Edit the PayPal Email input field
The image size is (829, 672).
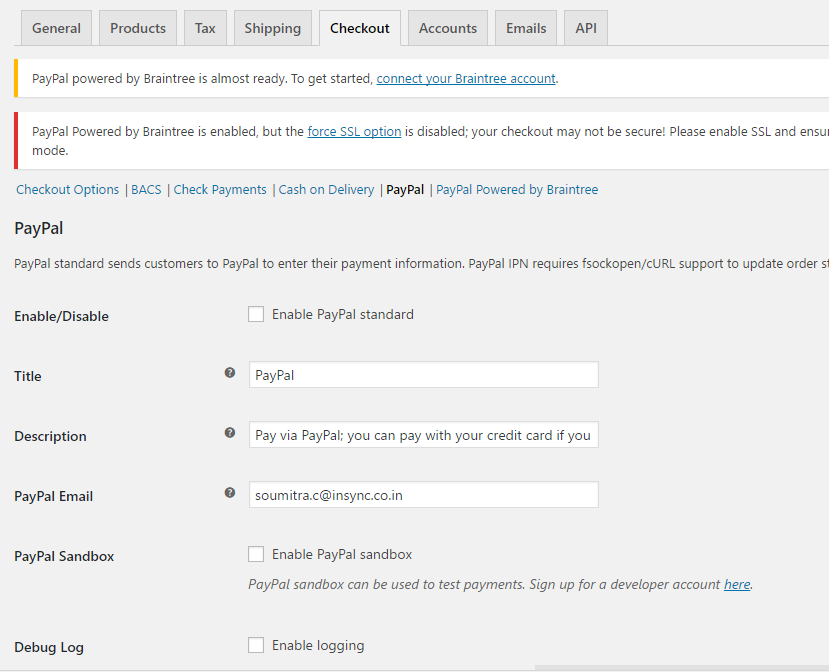tap(423, 495)
